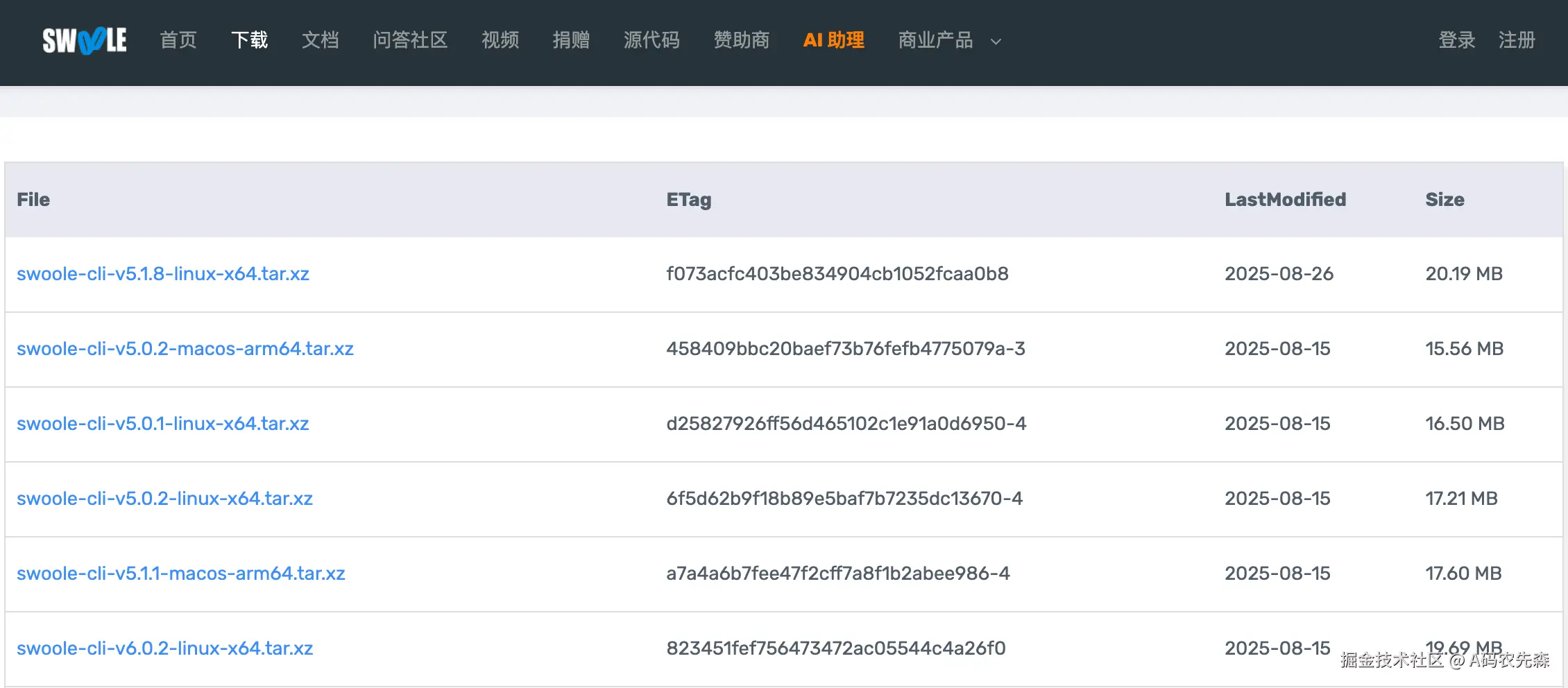
Task: Click the date in the v5.1.1-macos-arm64 row
Action: pyautogui.click(x=1278, y=574)
